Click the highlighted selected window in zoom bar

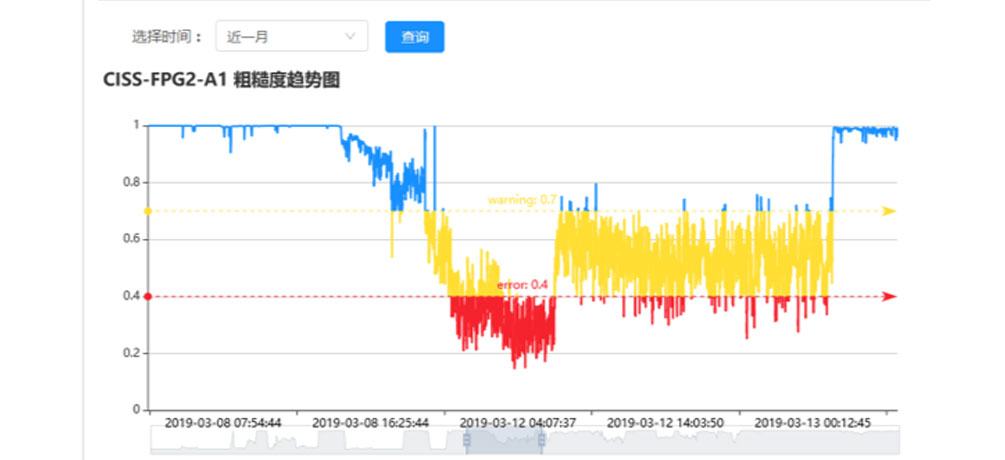[x=503, y=439]
